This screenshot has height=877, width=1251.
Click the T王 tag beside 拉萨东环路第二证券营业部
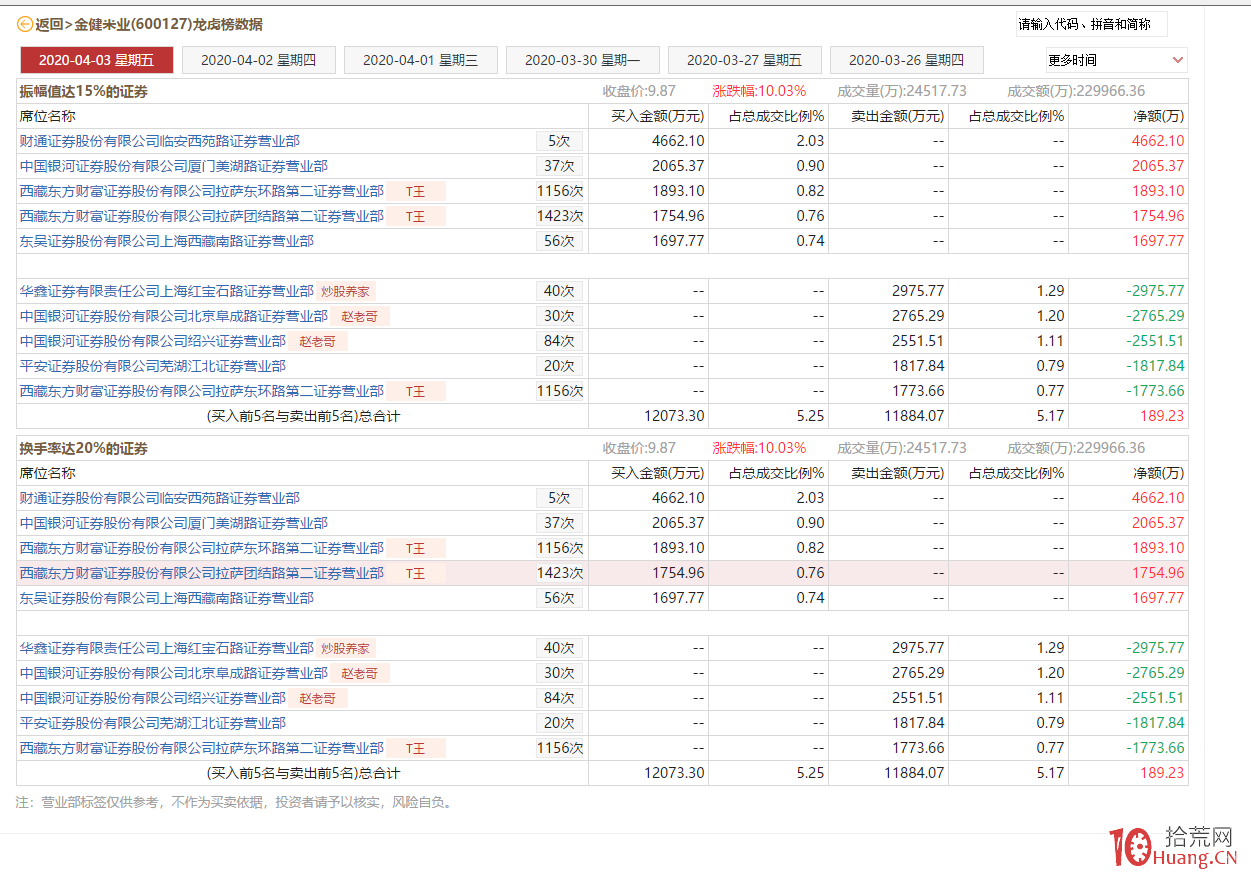coord(419,190)
